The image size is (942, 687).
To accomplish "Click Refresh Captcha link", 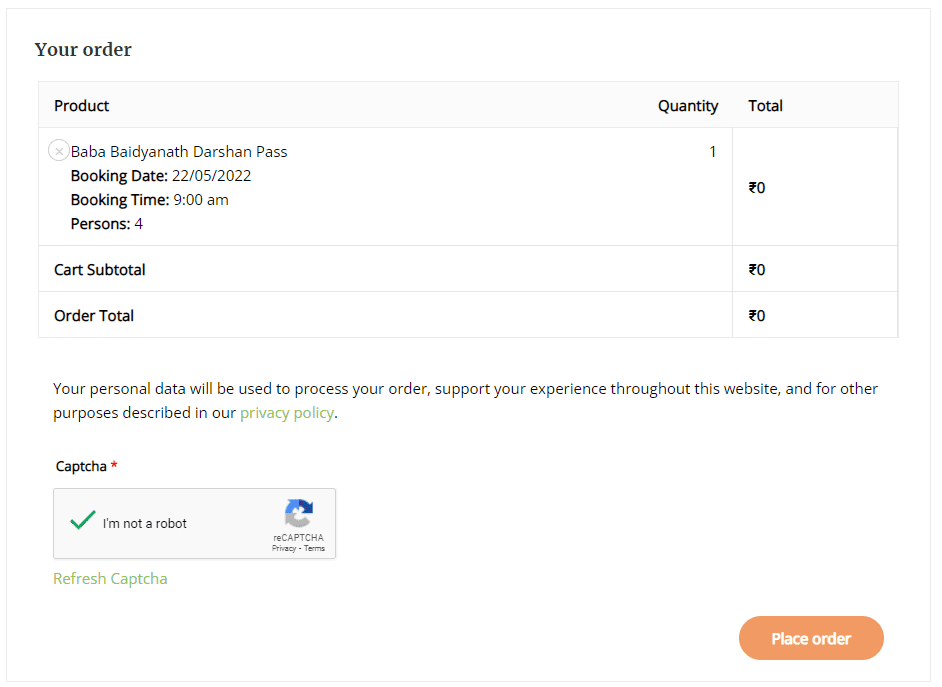I will (110, 579).
